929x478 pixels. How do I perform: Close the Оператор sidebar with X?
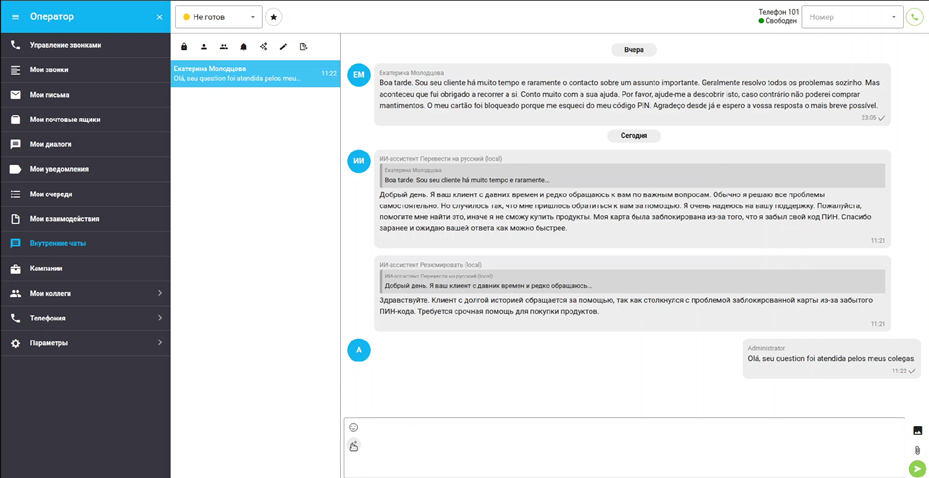(x=159, y=17)
